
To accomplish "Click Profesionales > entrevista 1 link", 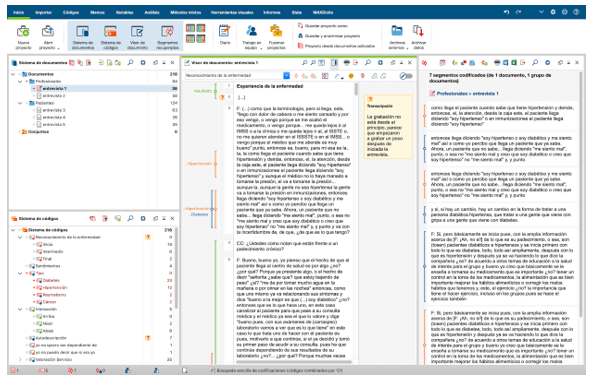I will 467,93.
